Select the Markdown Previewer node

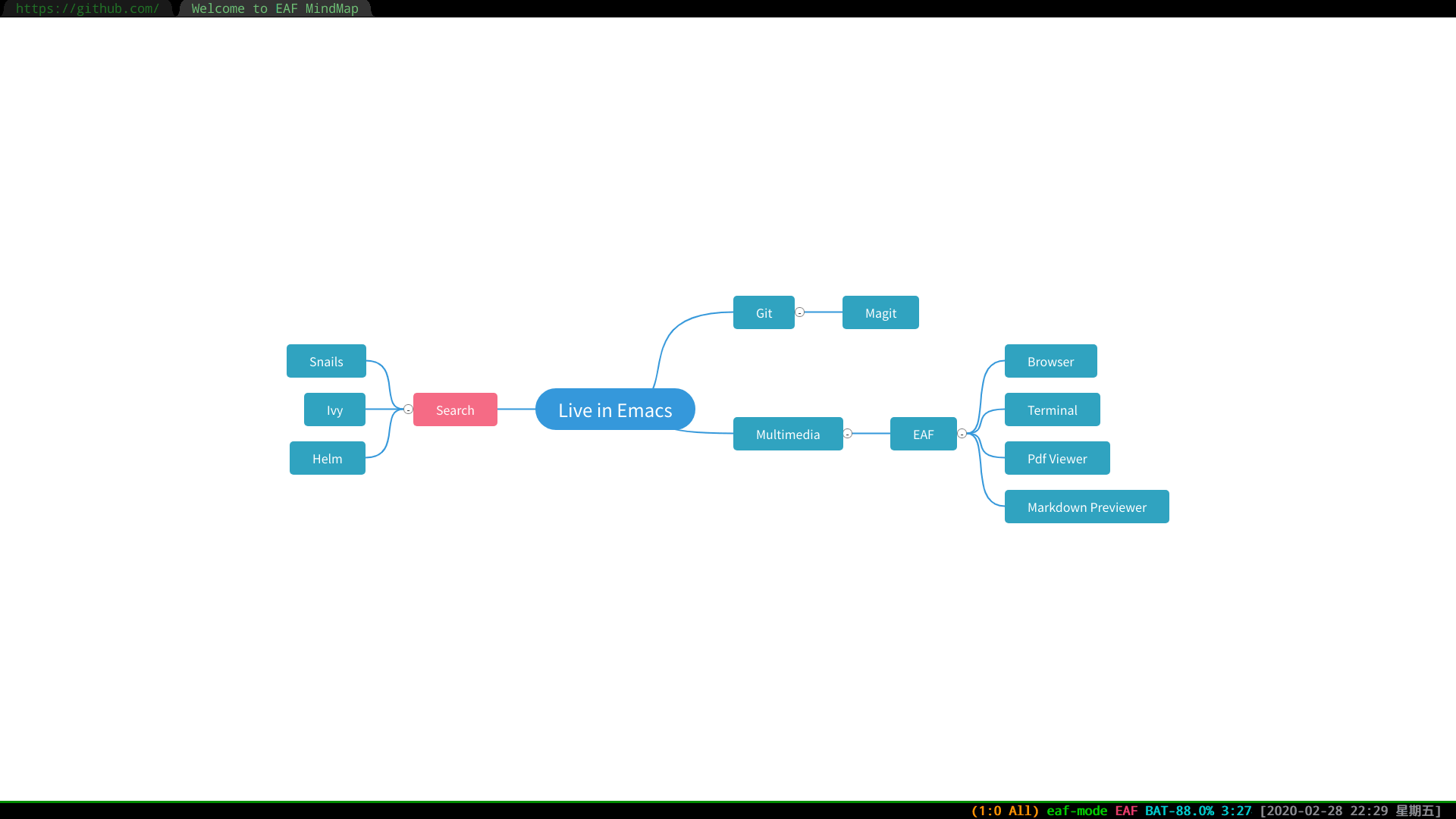click(1087, 507)
